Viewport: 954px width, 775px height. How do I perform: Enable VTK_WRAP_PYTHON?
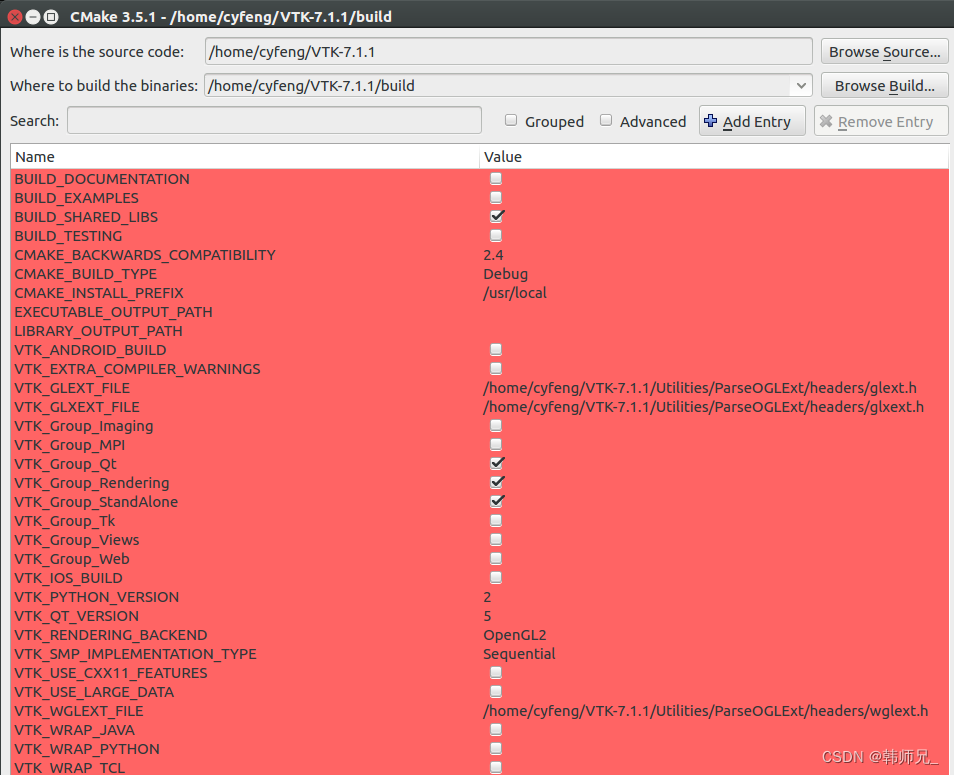click(x=496, y=748)
